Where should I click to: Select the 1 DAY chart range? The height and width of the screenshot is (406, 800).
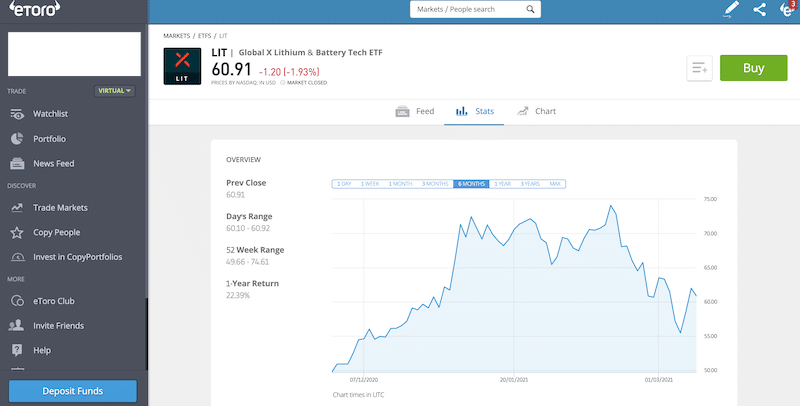344,184
